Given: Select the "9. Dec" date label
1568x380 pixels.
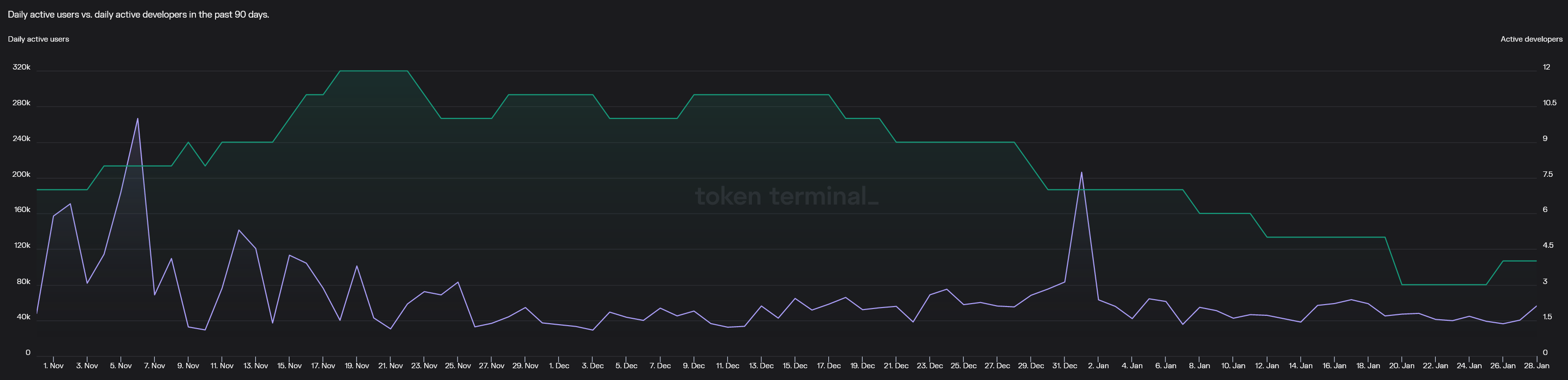Looking at the screenshot, I should [x=694, y=366].
